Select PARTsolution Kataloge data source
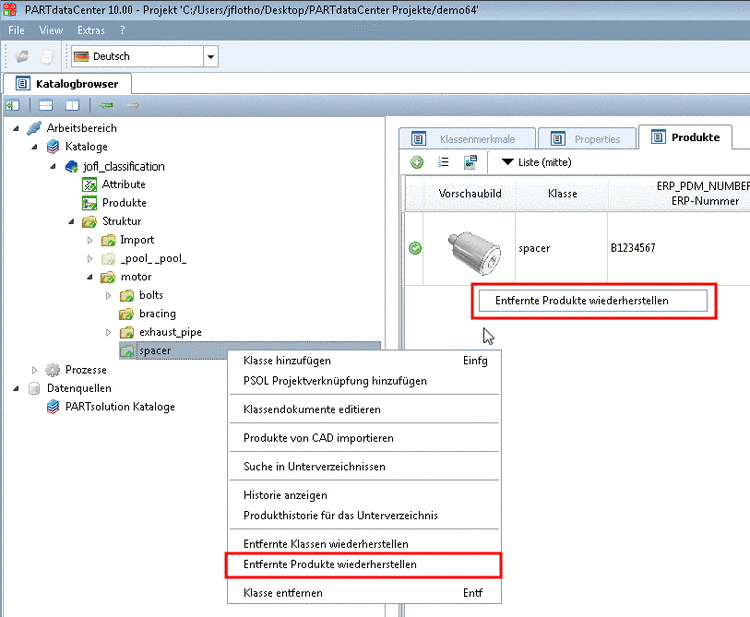Screen dimensions: 750x617 [120, 407]
